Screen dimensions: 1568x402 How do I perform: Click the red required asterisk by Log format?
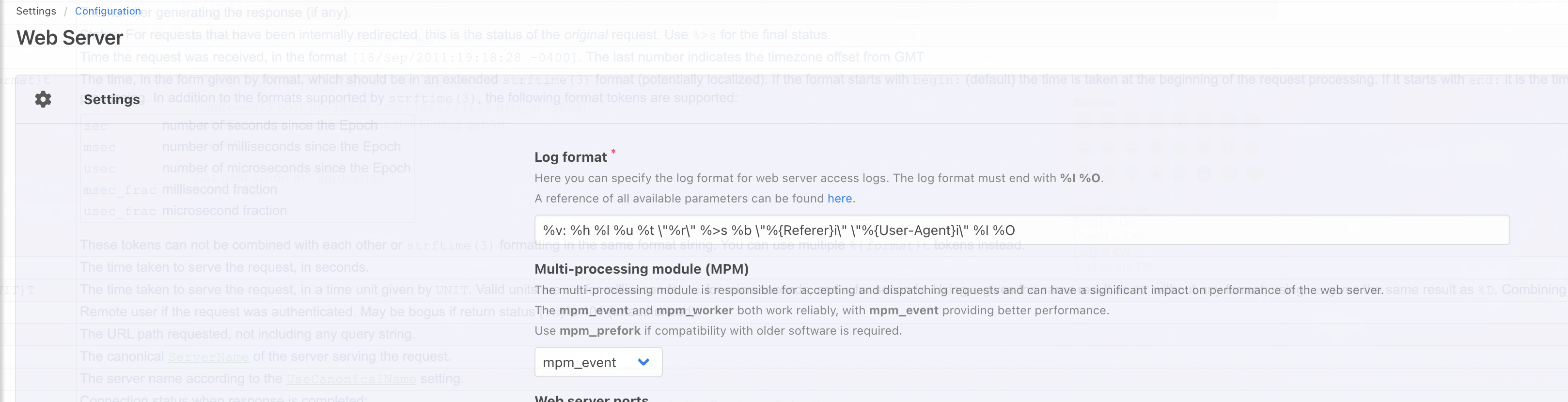coord(613,152)
